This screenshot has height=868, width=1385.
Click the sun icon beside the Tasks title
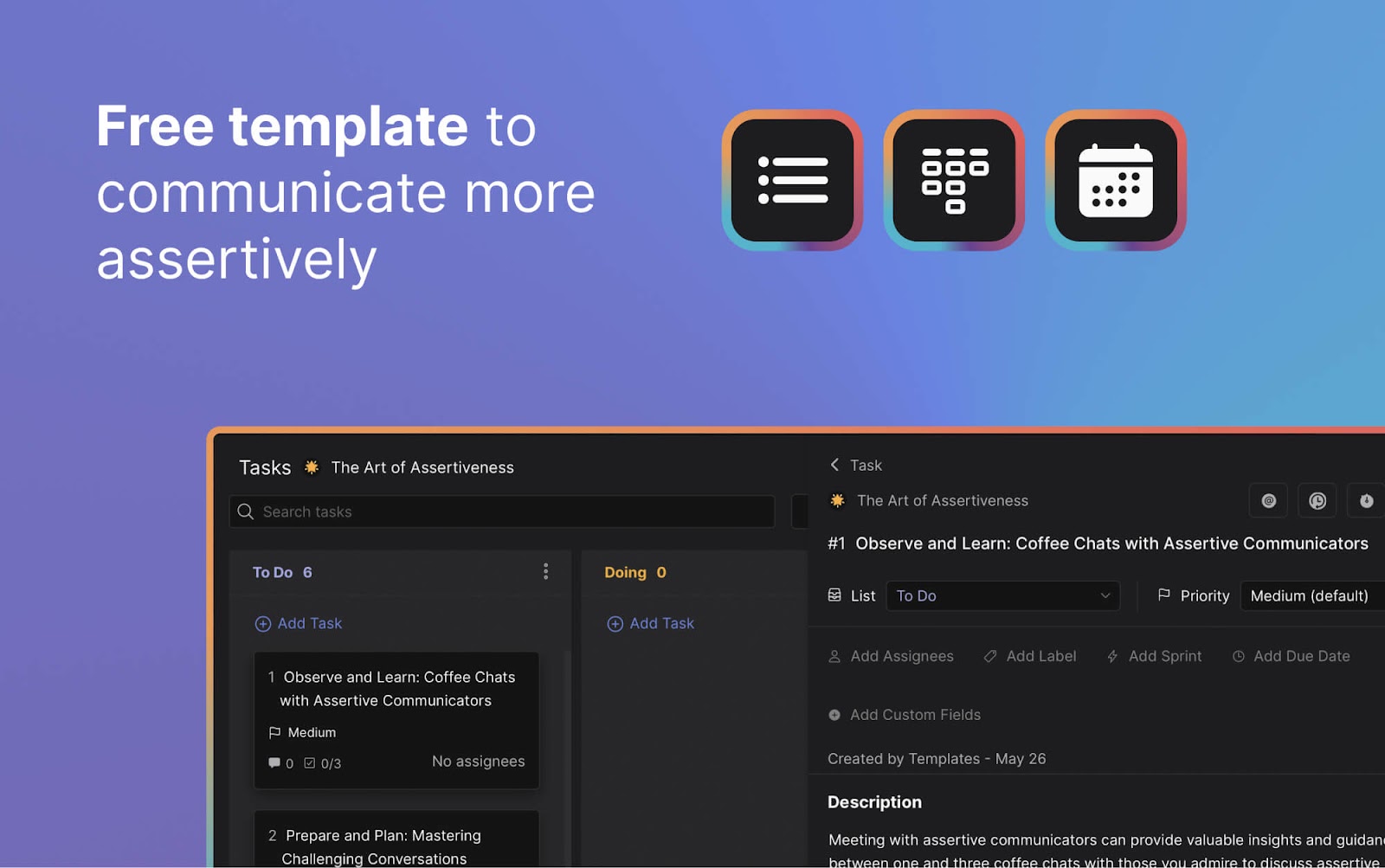(312, 467)
